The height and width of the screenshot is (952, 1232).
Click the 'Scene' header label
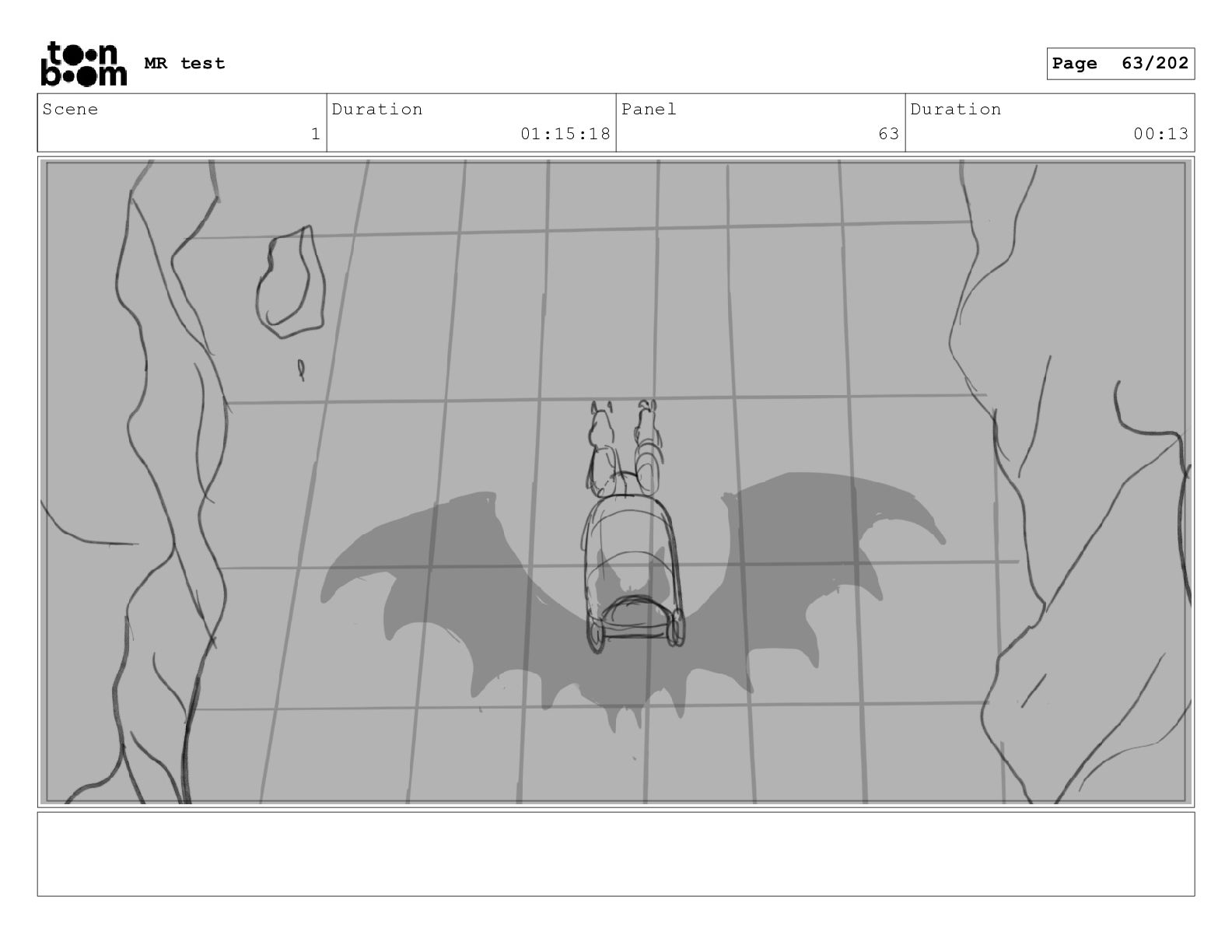(71, 110)
